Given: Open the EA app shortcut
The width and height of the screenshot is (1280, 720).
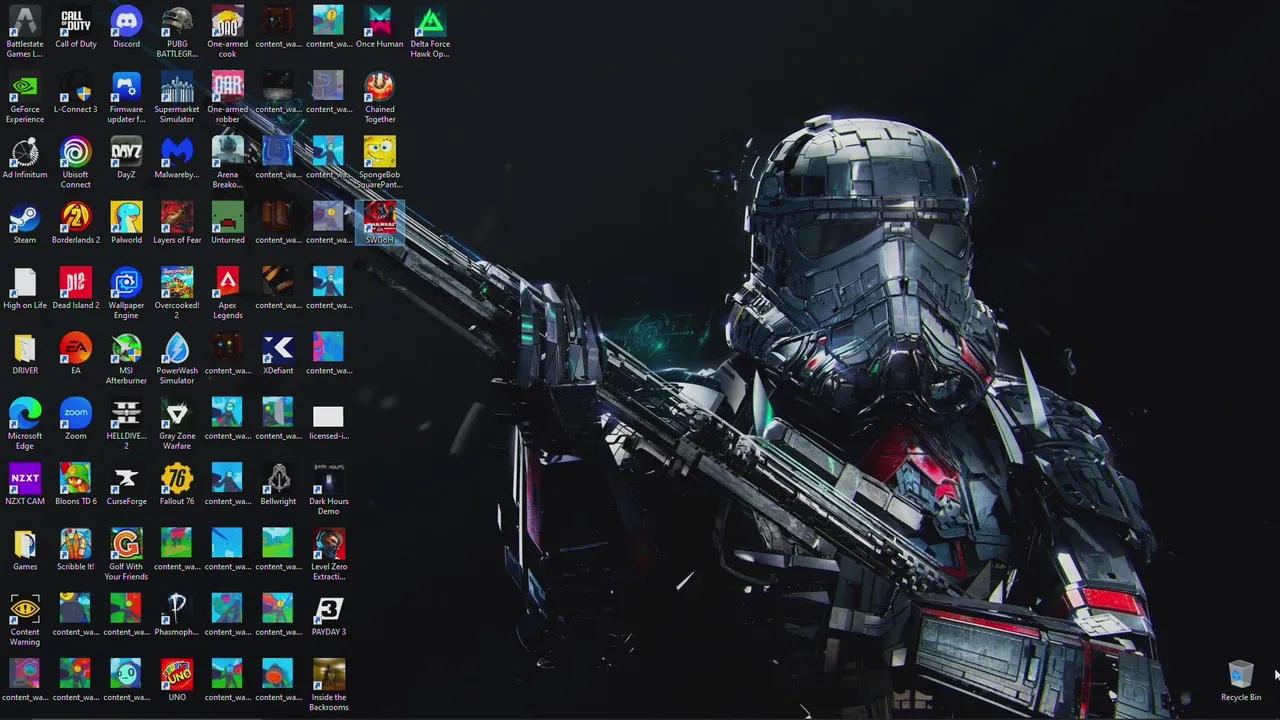Looking at the screenshot, I should point(76,354).
